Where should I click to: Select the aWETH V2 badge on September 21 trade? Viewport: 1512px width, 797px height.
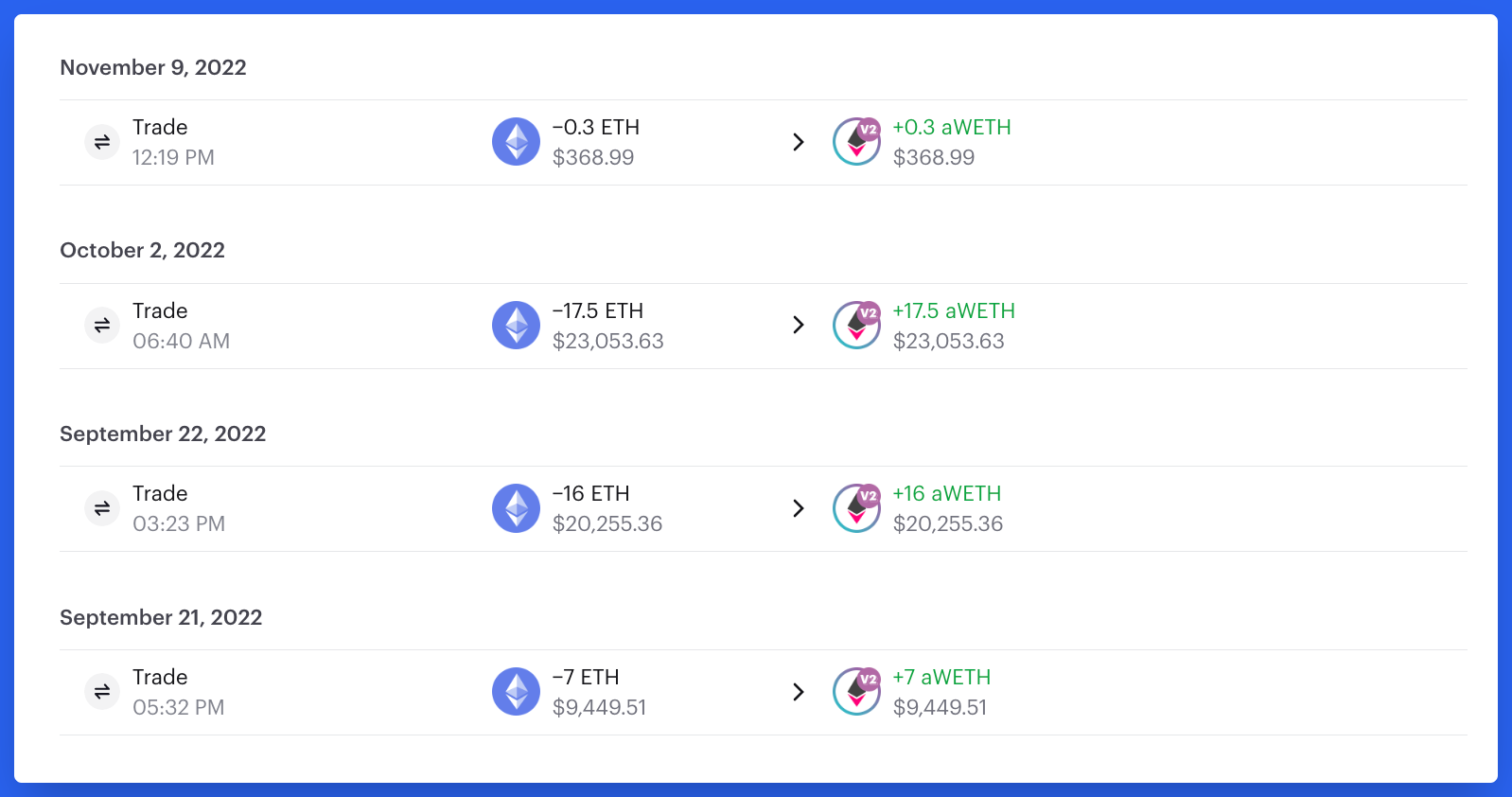pyautogui.click(x=855, y=692)
